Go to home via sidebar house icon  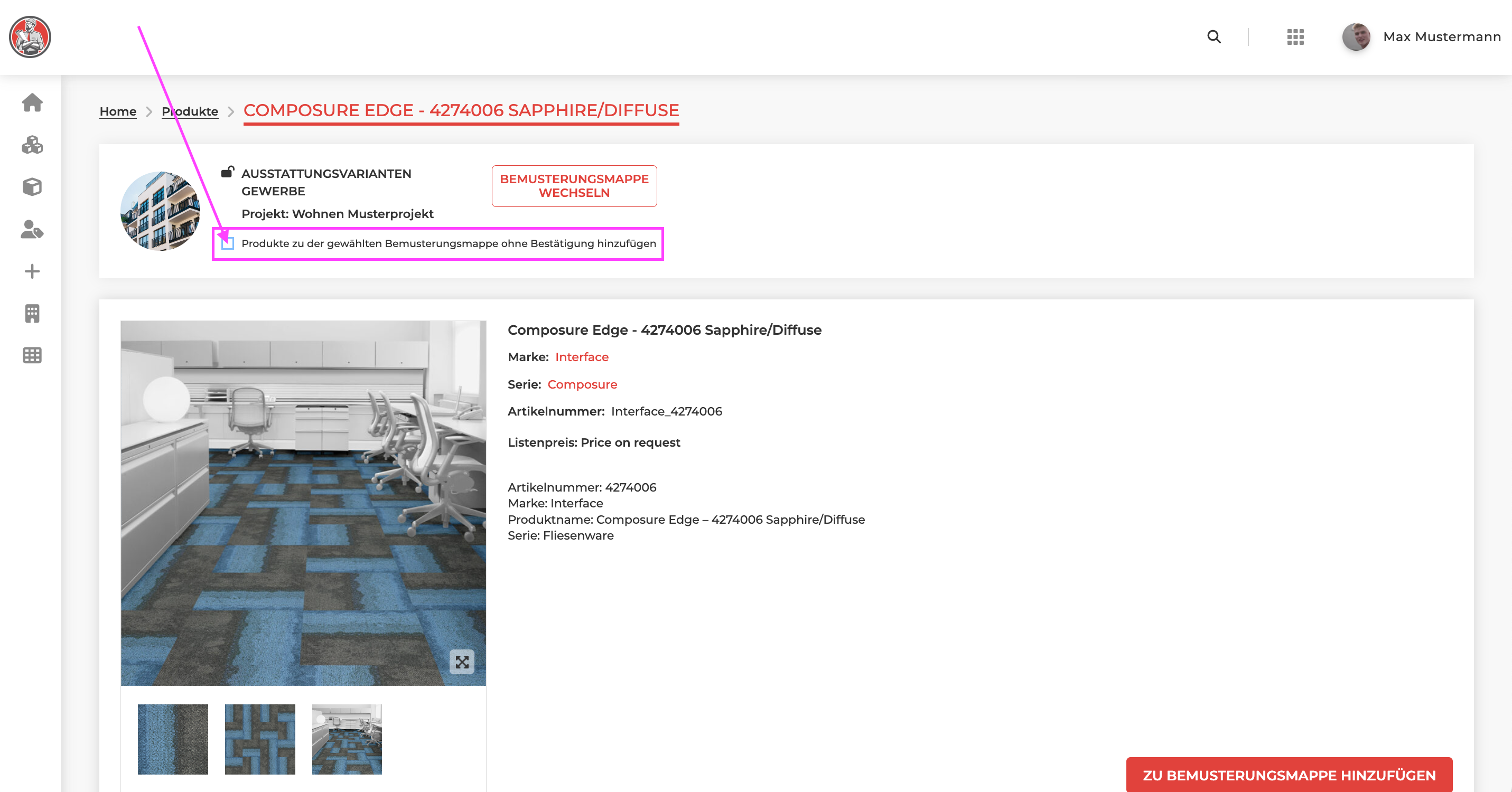pos(32,102)
